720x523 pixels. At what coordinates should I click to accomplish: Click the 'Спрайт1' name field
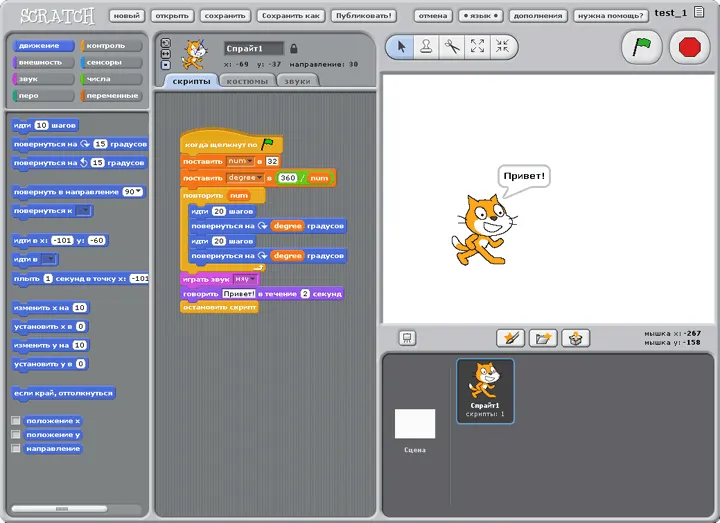[253, 48]
